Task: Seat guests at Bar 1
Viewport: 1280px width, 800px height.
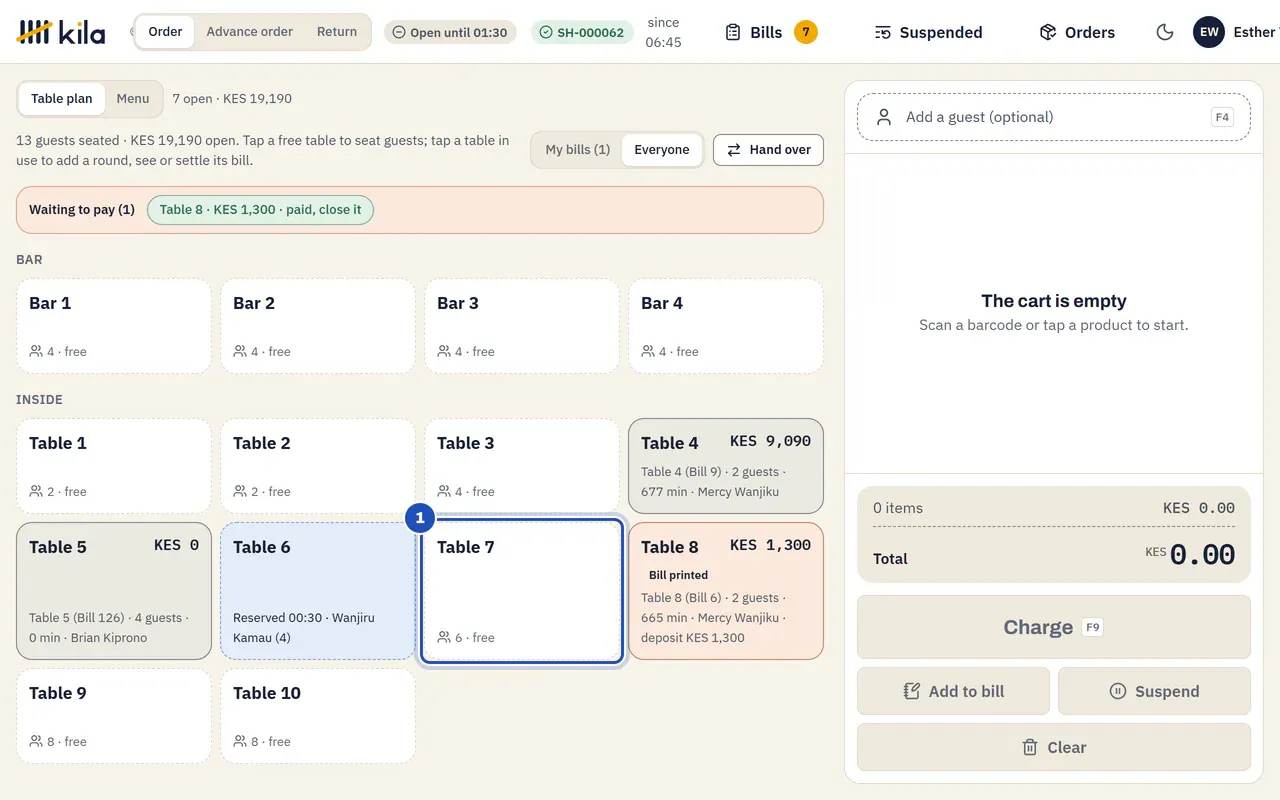Action: [114, 326]
